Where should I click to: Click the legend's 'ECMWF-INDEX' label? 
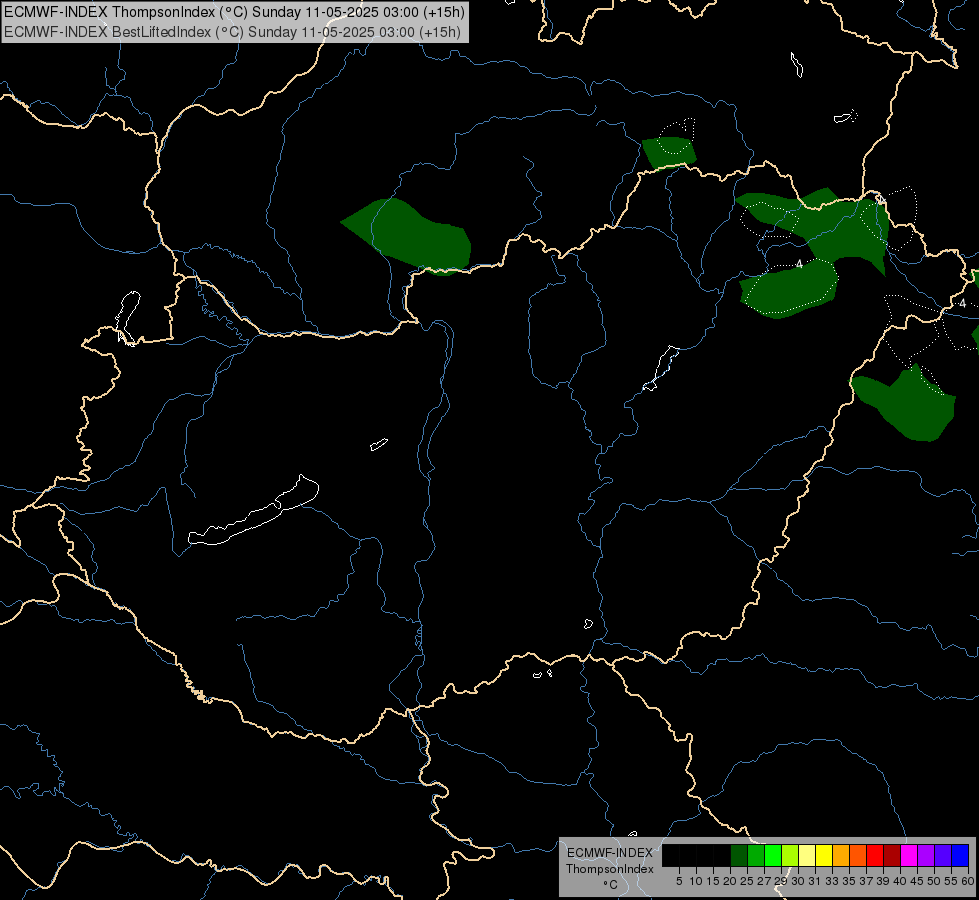609,853
